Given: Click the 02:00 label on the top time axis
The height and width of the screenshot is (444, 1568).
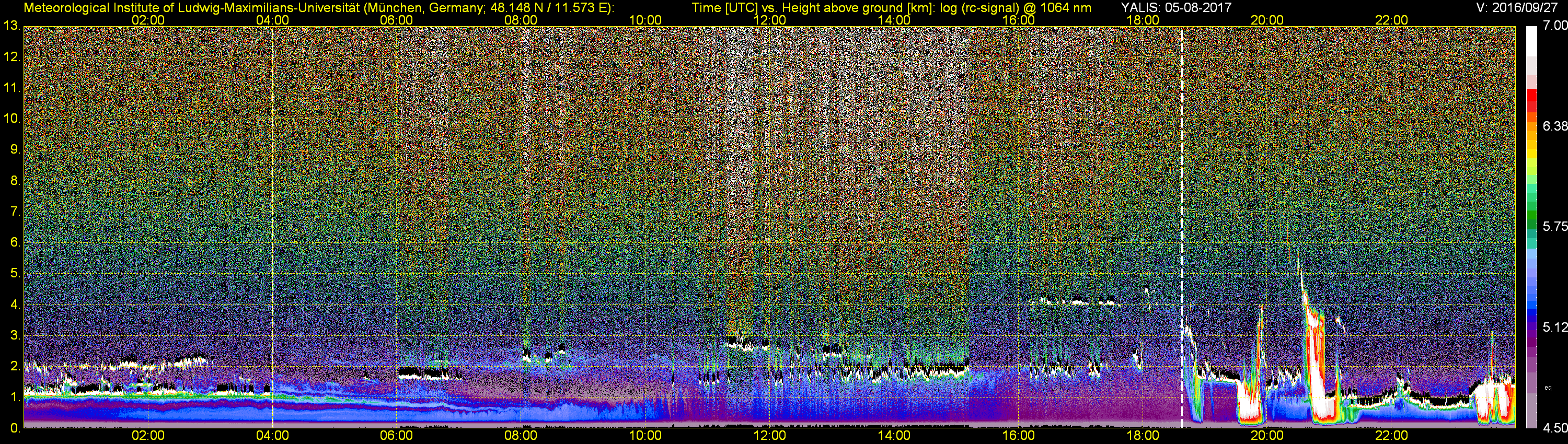Looking at the screenshot, I should [x=148, y=20].
